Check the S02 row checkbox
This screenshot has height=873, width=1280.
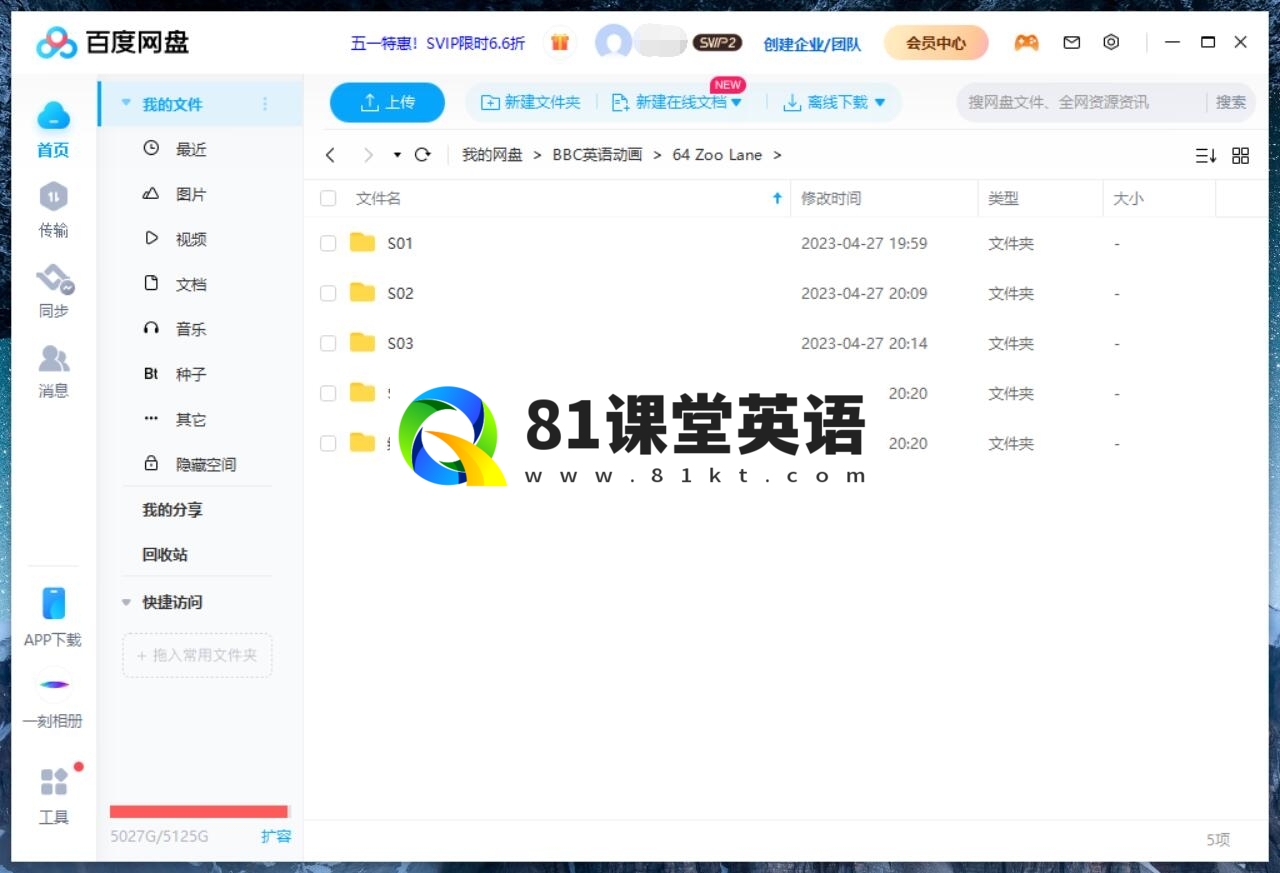pos(328,293)
